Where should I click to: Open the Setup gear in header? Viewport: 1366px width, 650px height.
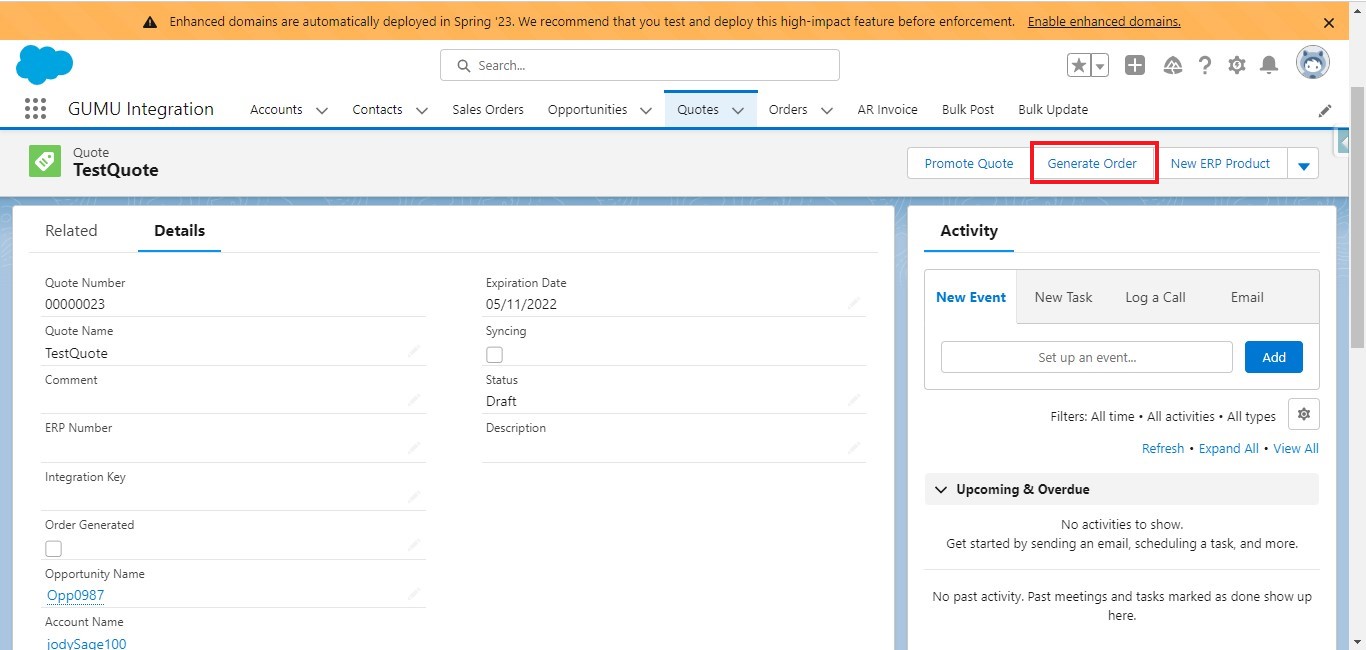pos(1237,65)
